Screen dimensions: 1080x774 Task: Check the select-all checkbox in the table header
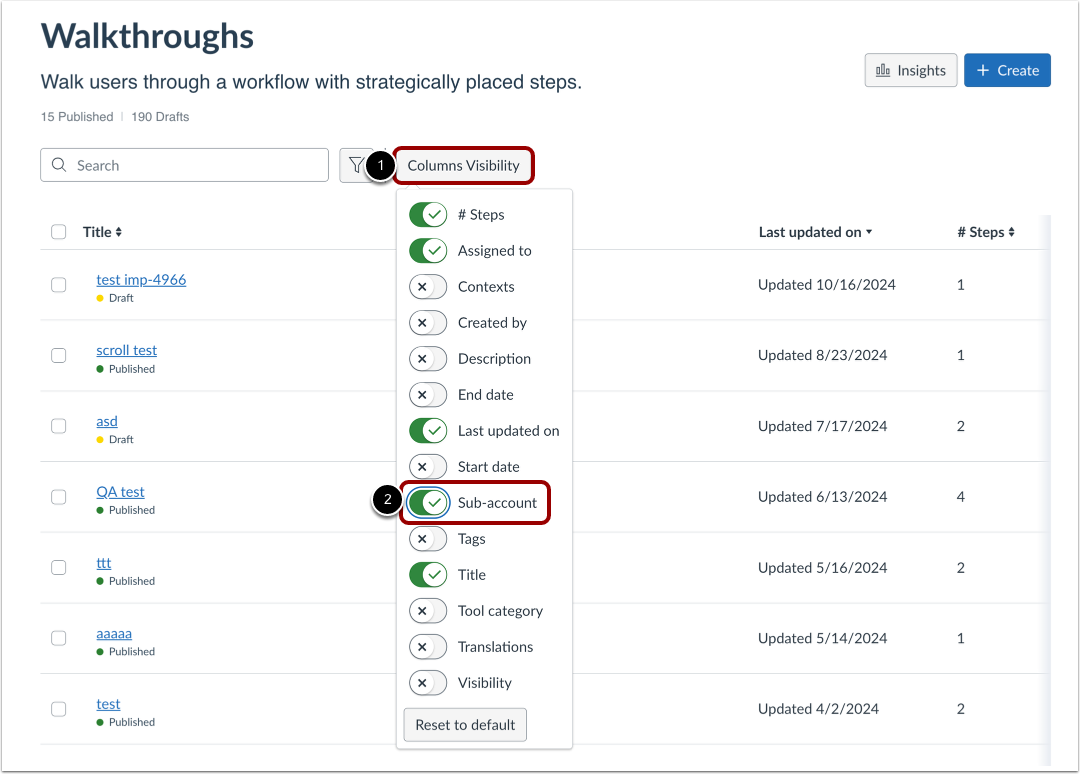pyautogui.click(x=58, y=231)
